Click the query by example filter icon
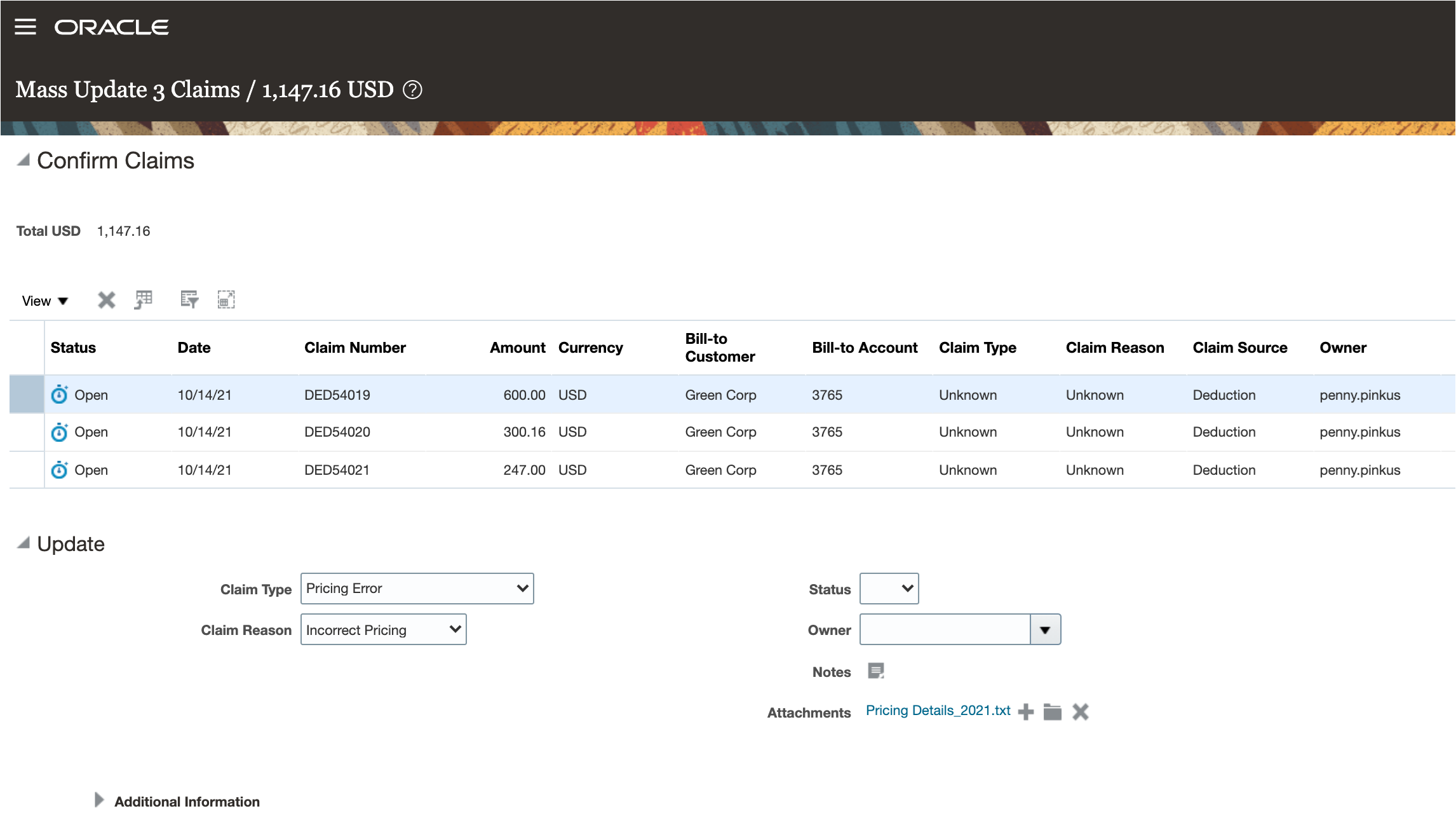1456x825 pixels. [189, 300]
